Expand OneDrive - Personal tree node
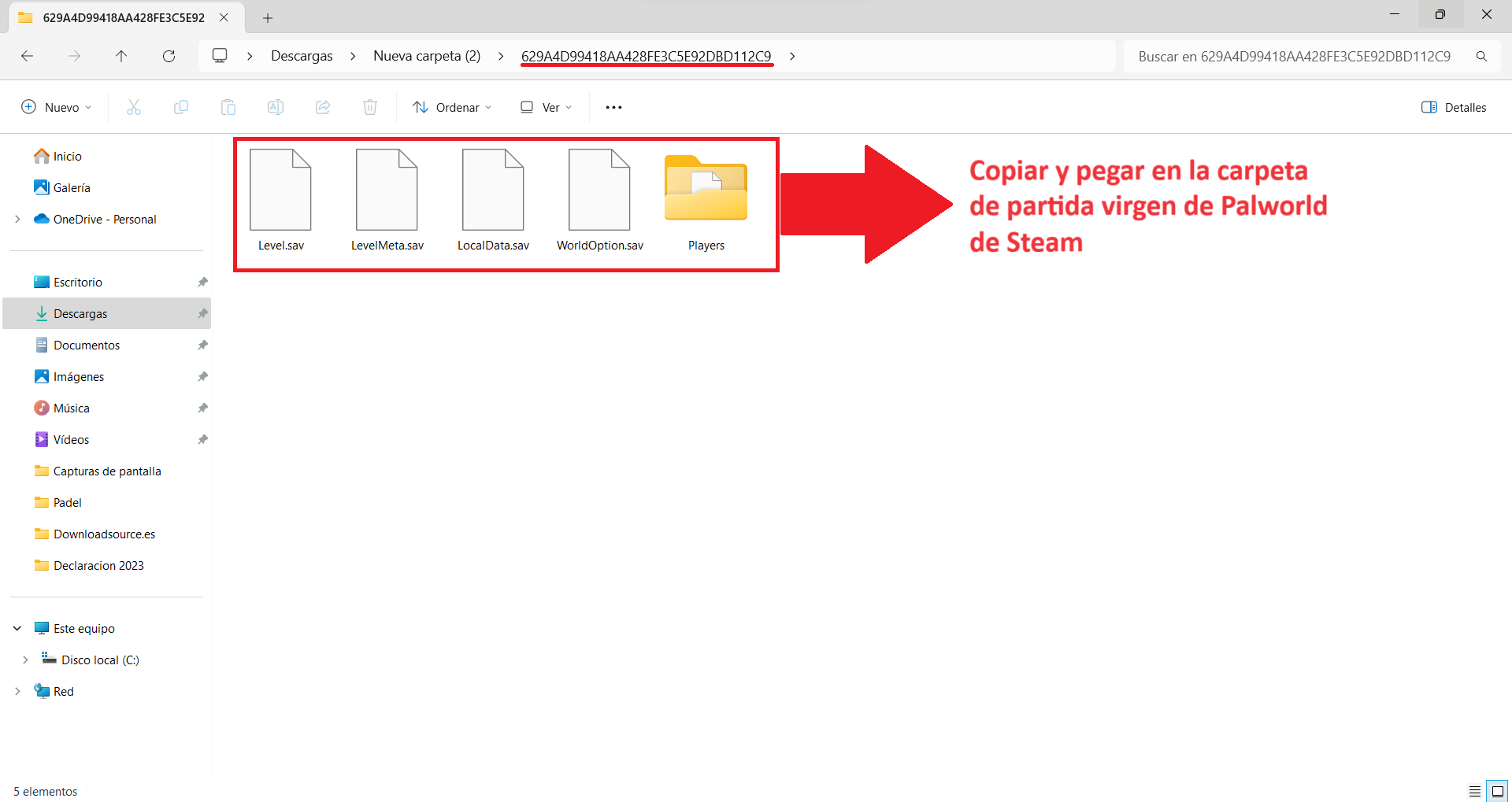Viewport: 1512px width, 802px height. tap(17, 219)
